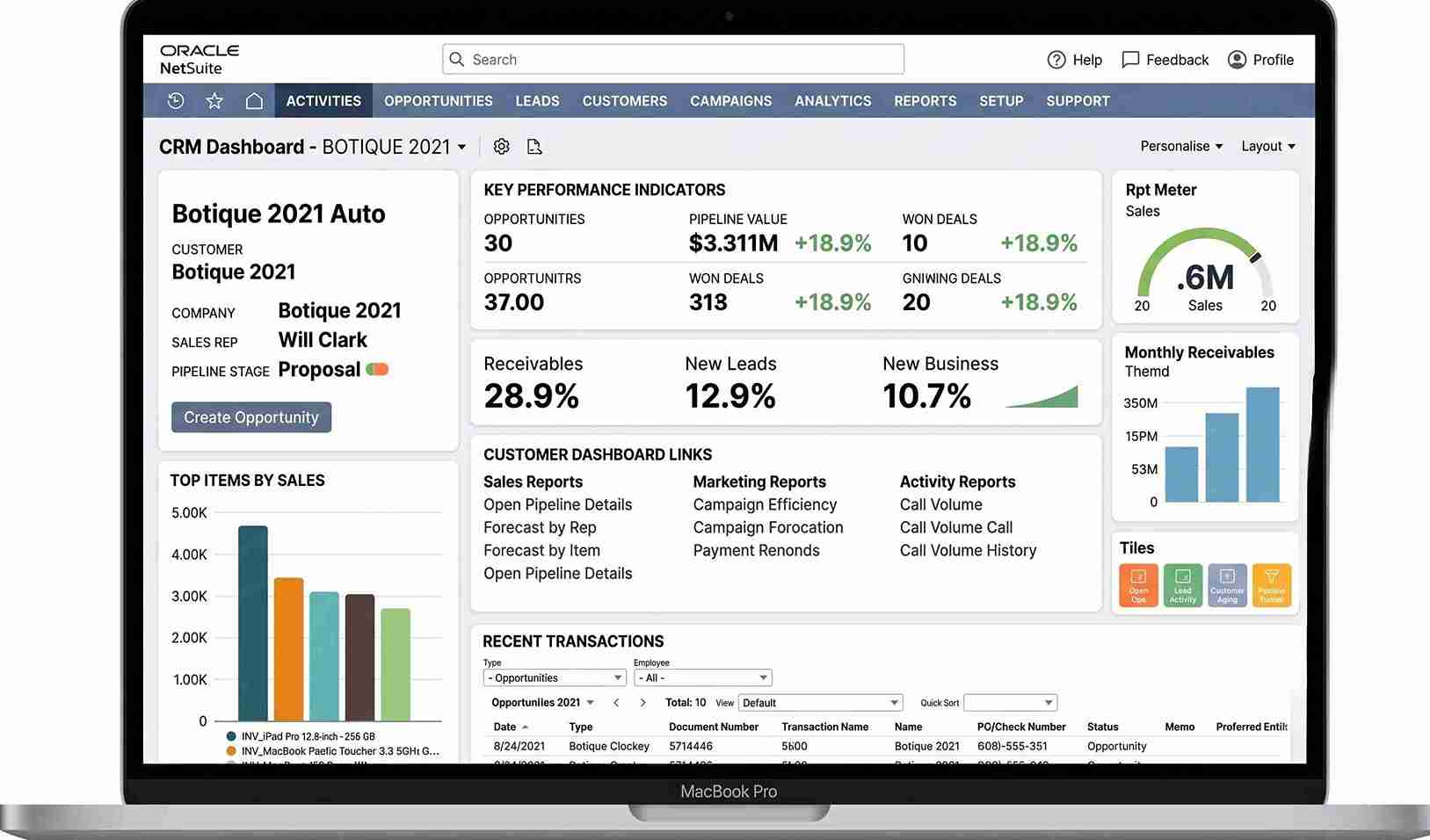The width and height of the screenshot is (1430, 840).
Task: Open the Campaign Forocation link
Action: [768, 528]
